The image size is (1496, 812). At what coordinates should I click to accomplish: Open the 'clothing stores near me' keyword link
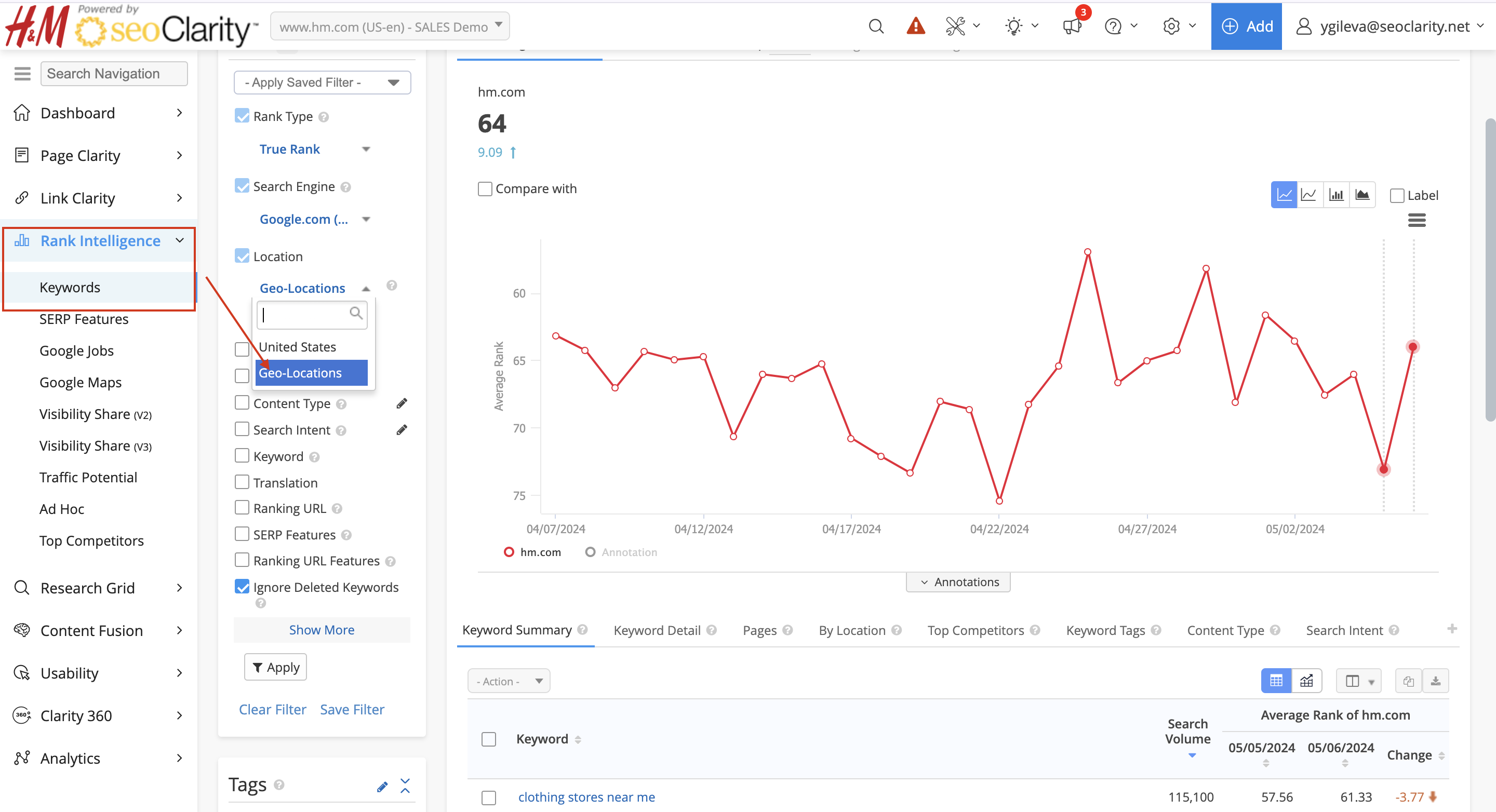click(586, 797)
